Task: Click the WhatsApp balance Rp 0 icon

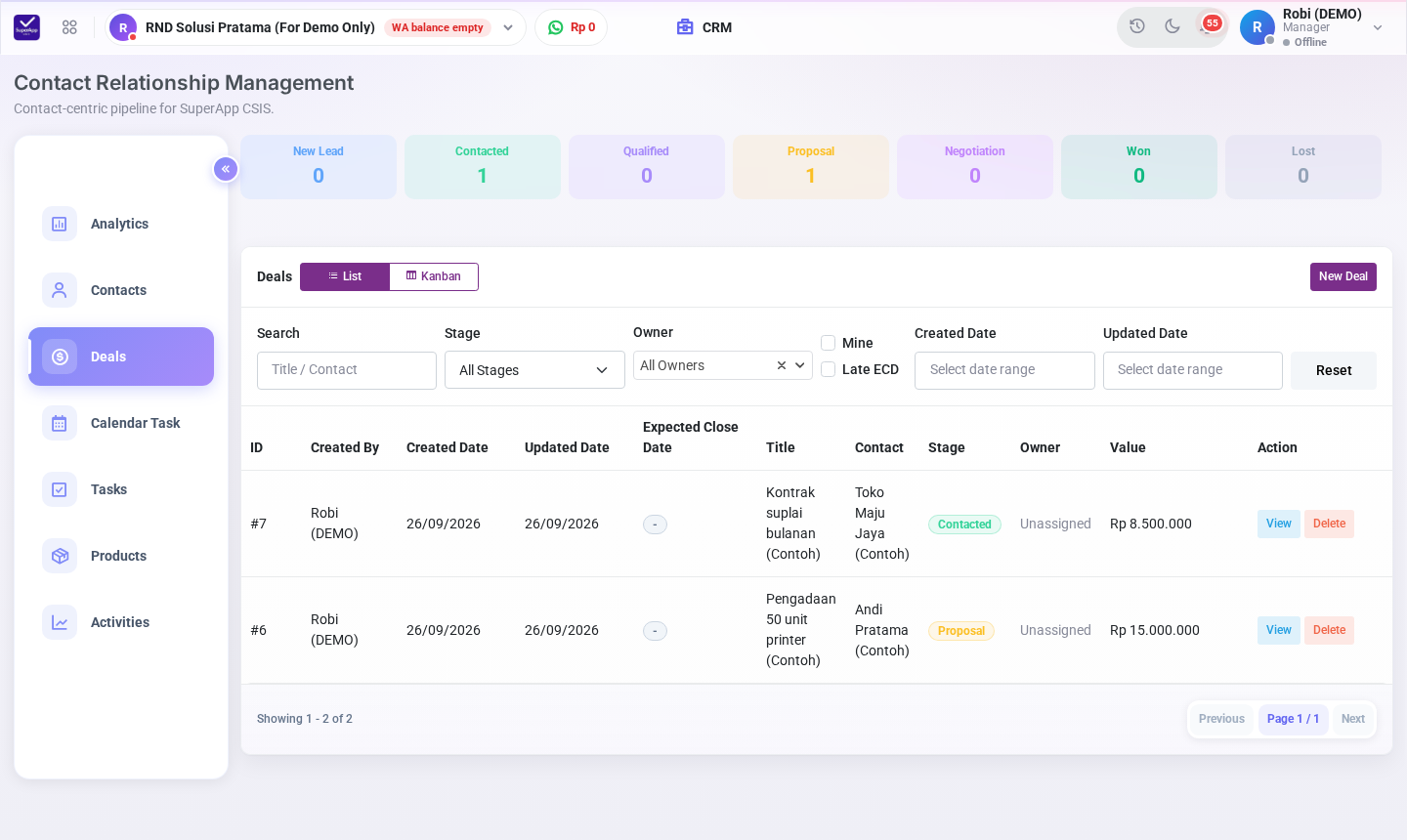Action: (x=556, y=27)
